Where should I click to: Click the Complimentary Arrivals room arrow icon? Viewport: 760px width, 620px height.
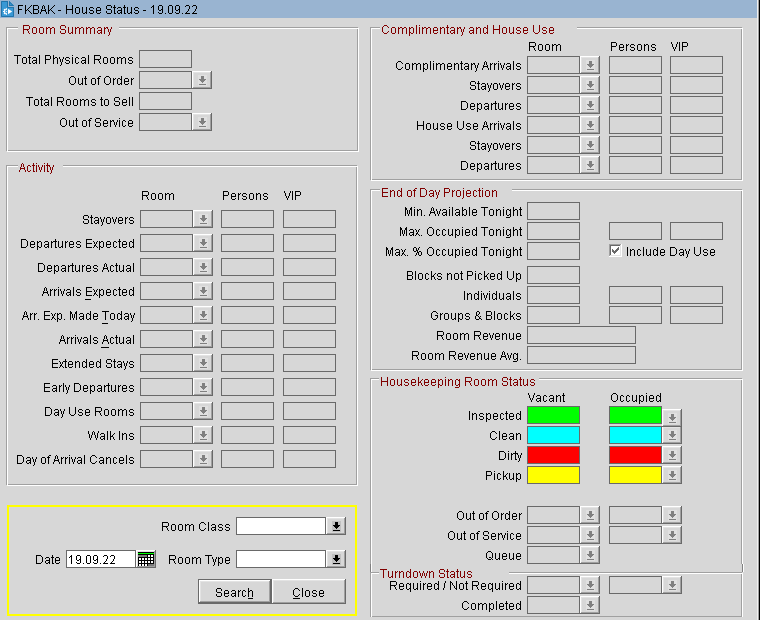pos(590,65)
